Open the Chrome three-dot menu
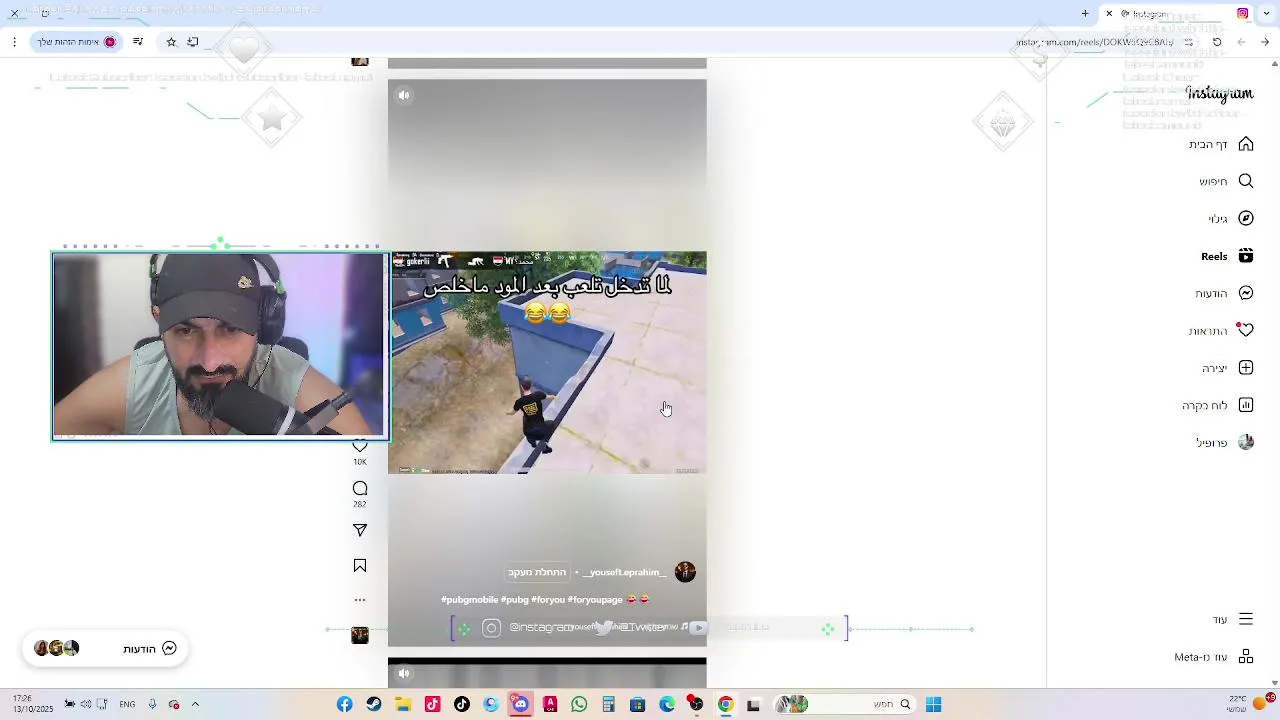The width and height of the screenshot is (1280, 720). point(14,42)
